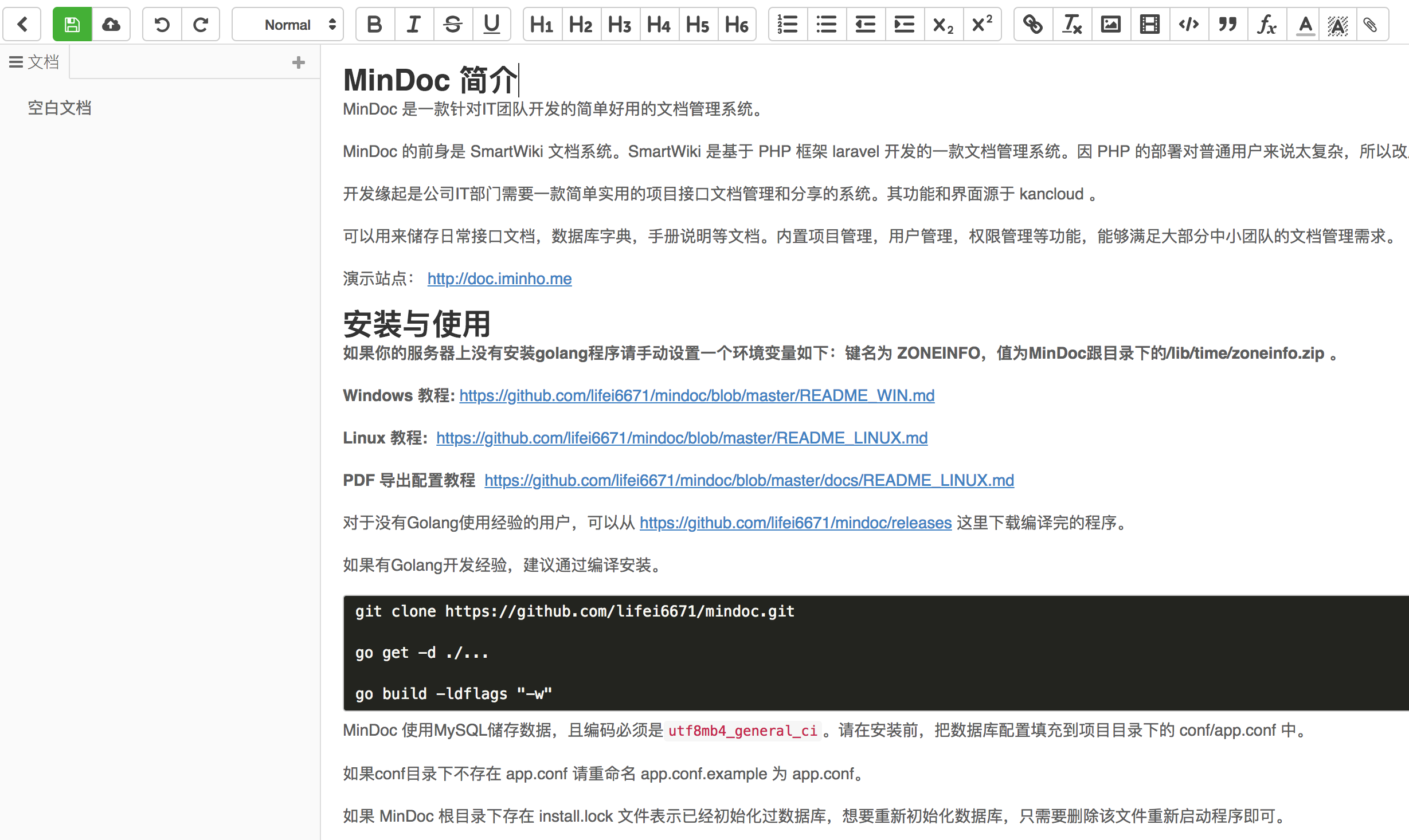Insert a video with filmstrip icon
This screenshot has height=840, width=1409.
pyautogui.click(x=1149, y=24)
